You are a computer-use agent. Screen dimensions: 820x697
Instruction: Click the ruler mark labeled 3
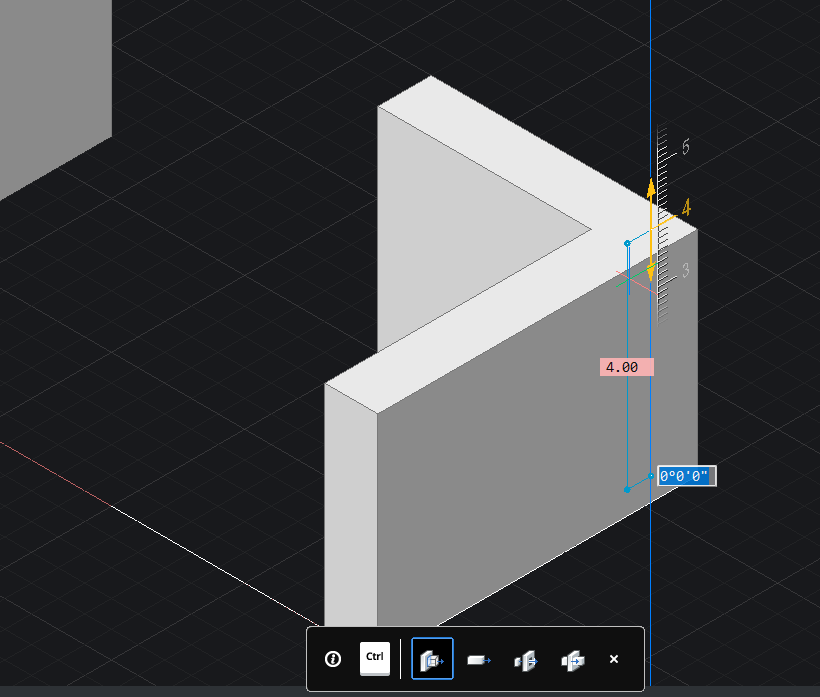(x=686, y=270)
